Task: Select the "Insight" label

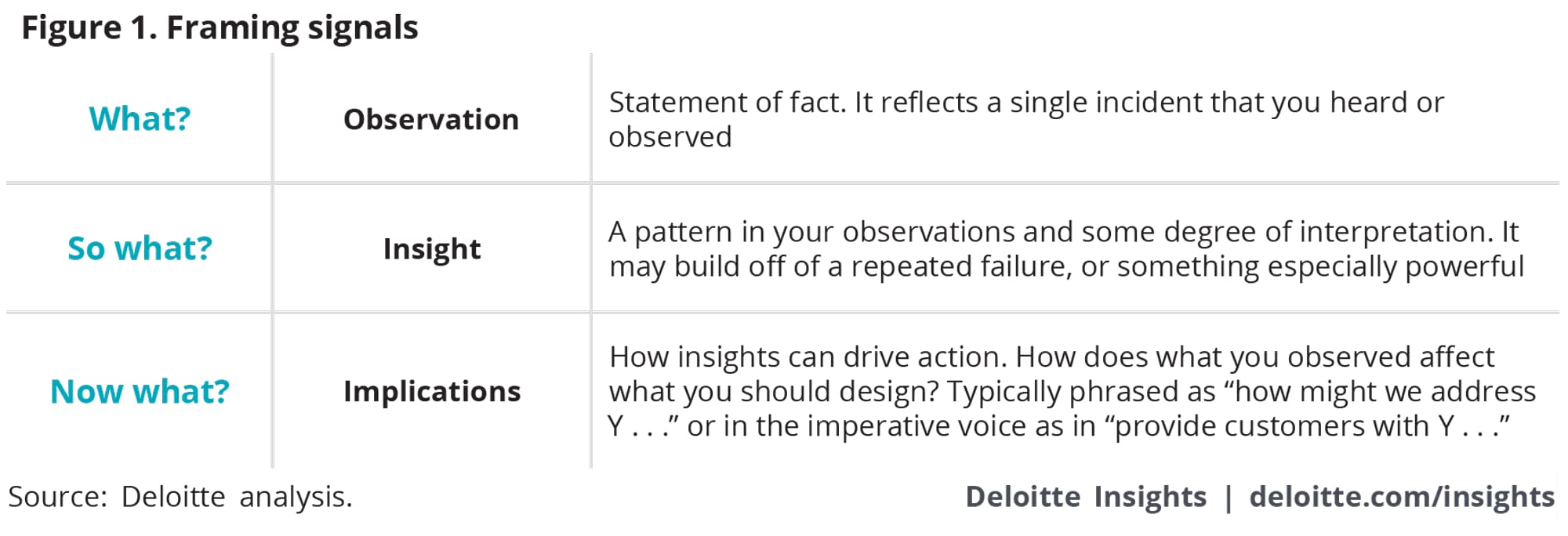Action: [x=431, y=248]
